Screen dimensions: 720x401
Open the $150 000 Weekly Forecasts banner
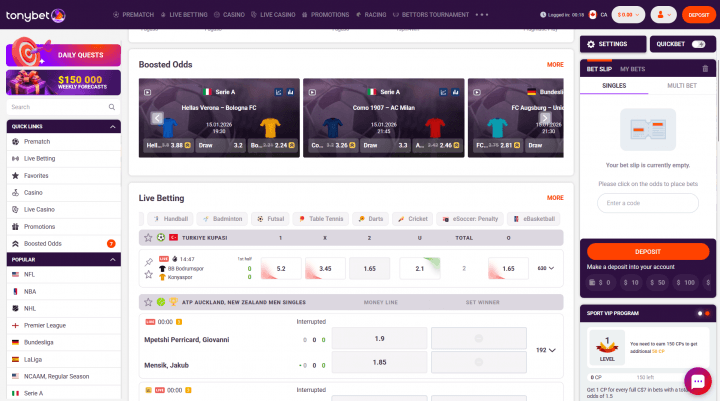pos(63,83)
